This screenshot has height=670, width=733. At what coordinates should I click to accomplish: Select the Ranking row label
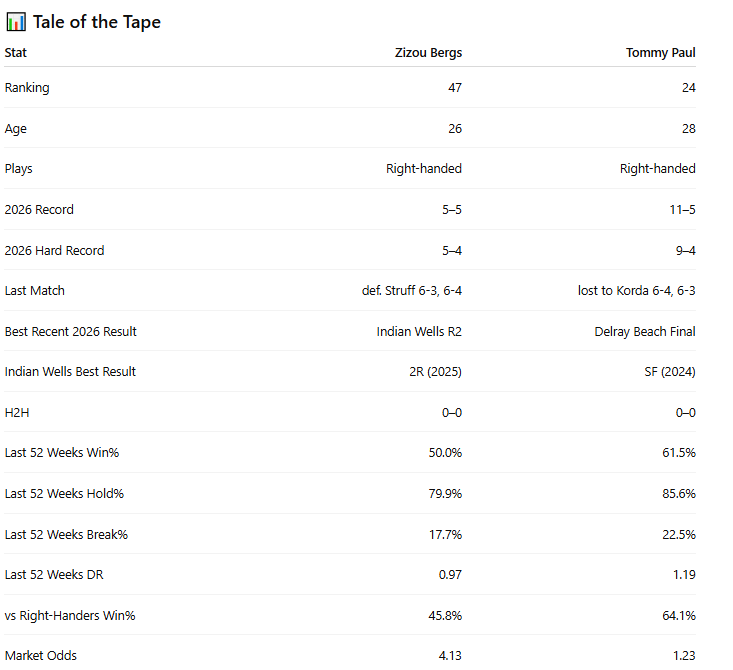27,87
